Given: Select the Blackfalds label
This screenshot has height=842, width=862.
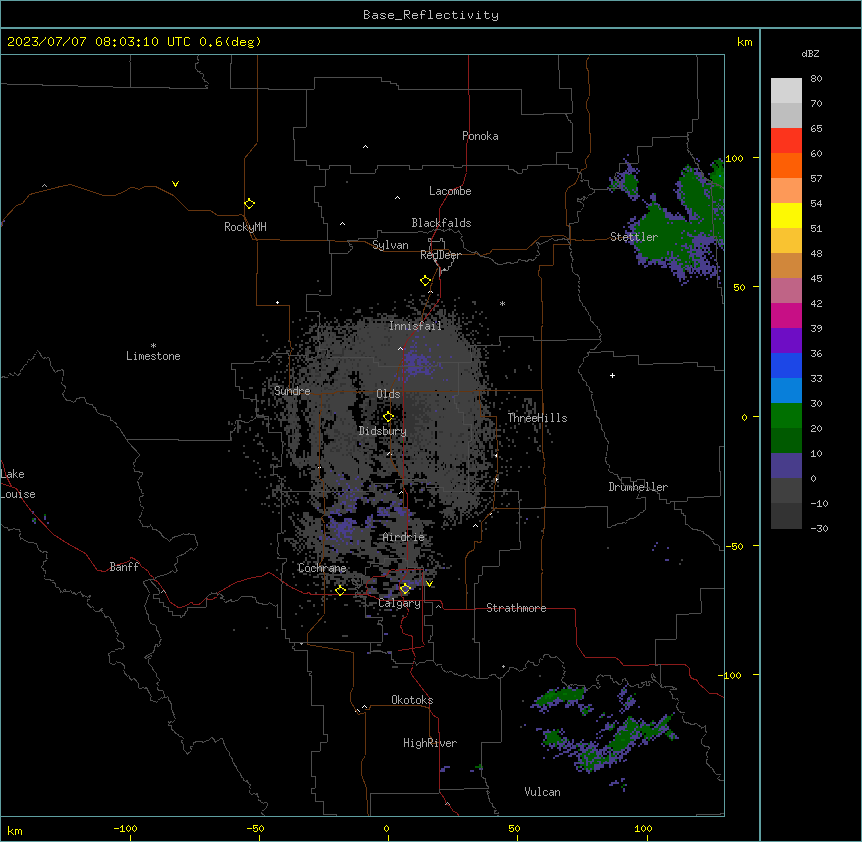Looking at the screenshot, I should pyautogui.click(x=441, y=223).
